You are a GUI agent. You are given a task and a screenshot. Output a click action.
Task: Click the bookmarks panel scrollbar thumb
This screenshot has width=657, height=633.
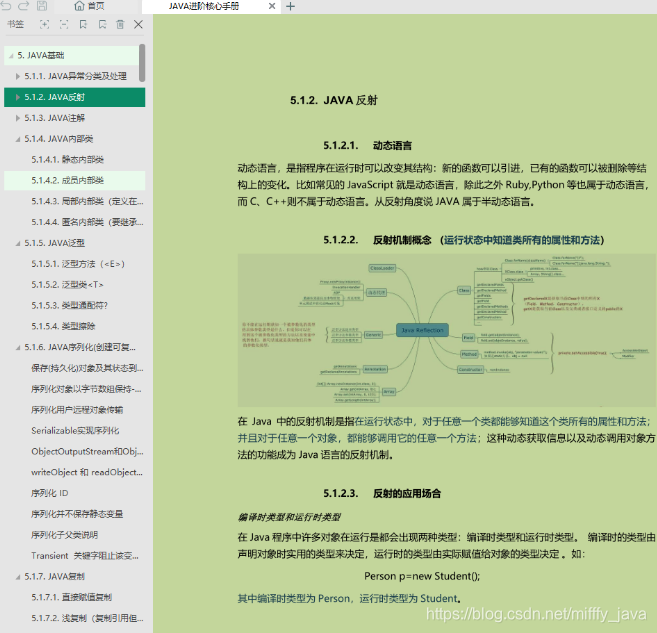tap(142, 63)
